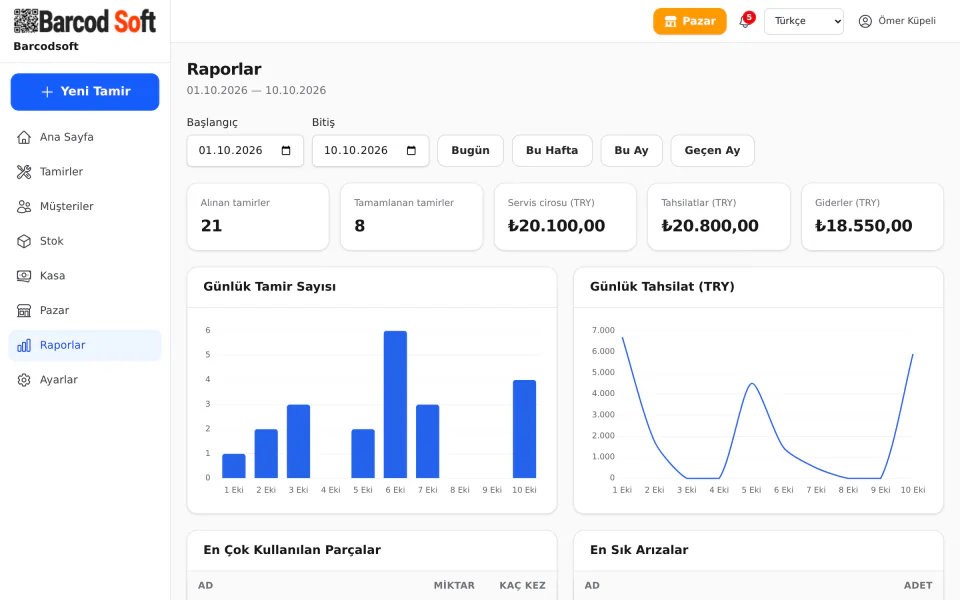Click Giderler amount ₺18.550,00
This screenshot has width=960, height=600.
(864, 226)
